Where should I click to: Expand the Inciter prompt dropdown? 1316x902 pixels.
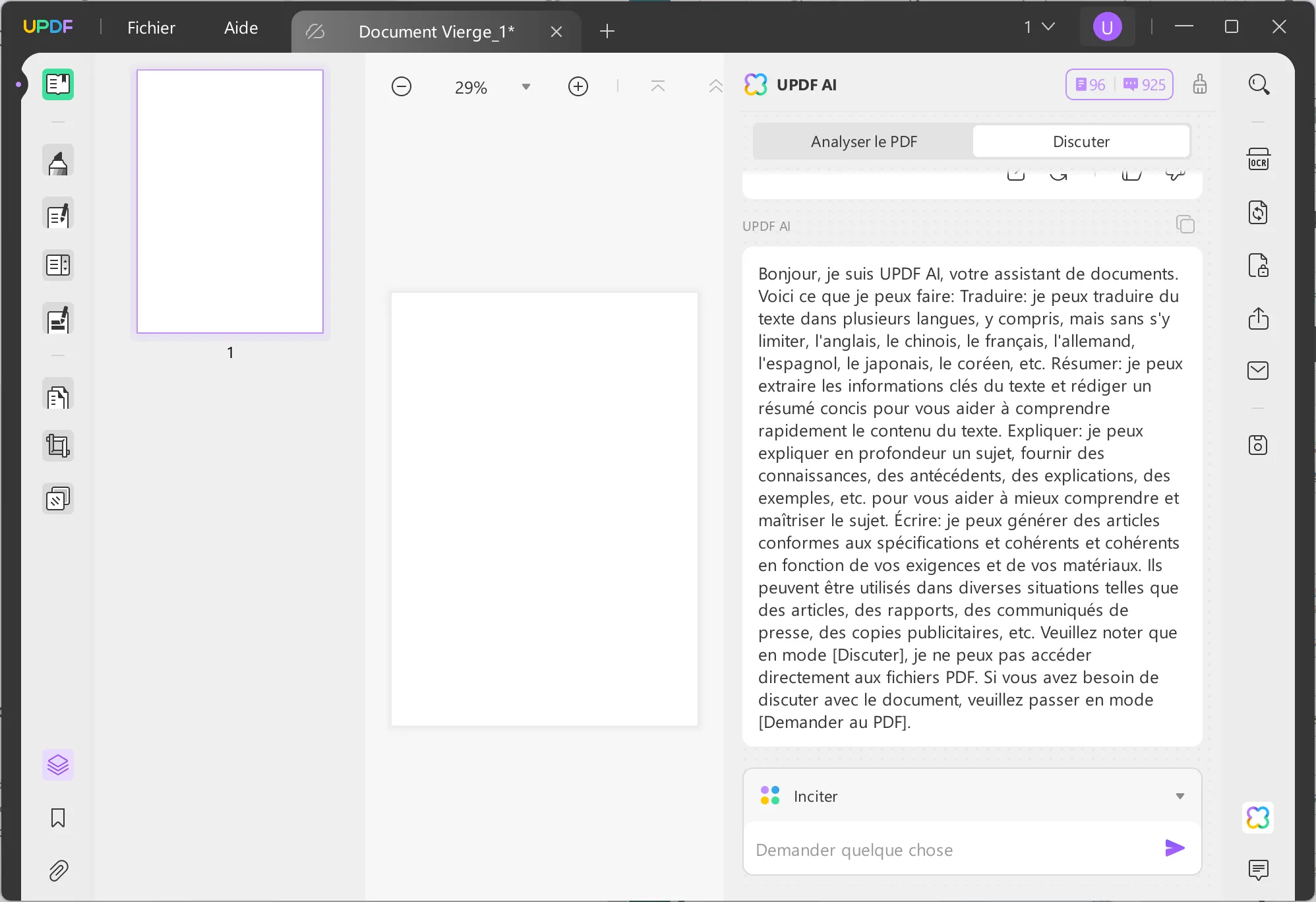tap(1180, 796)
